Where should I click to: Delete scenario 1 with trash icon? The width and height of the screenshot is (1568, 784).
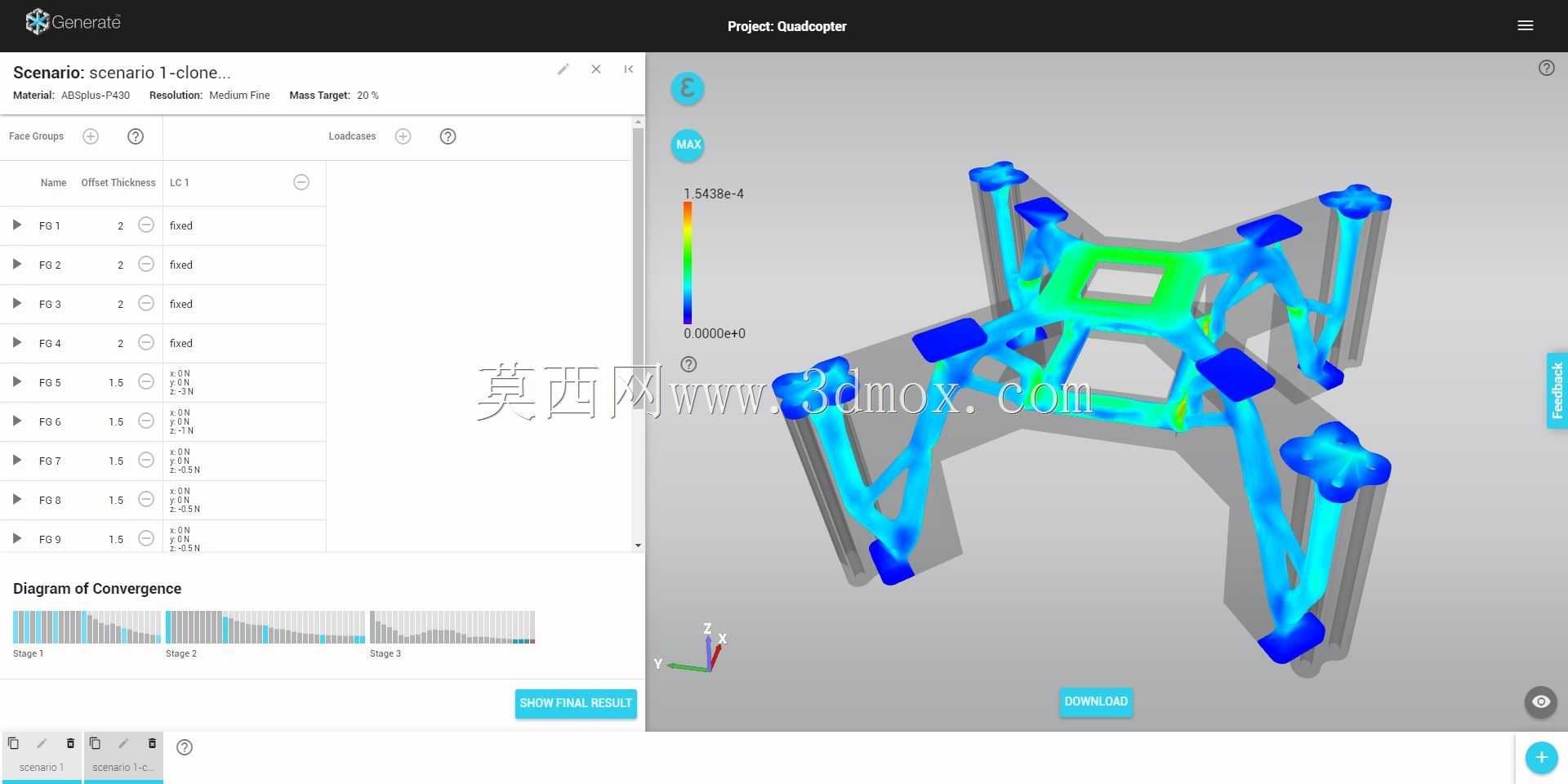[70, 743]
